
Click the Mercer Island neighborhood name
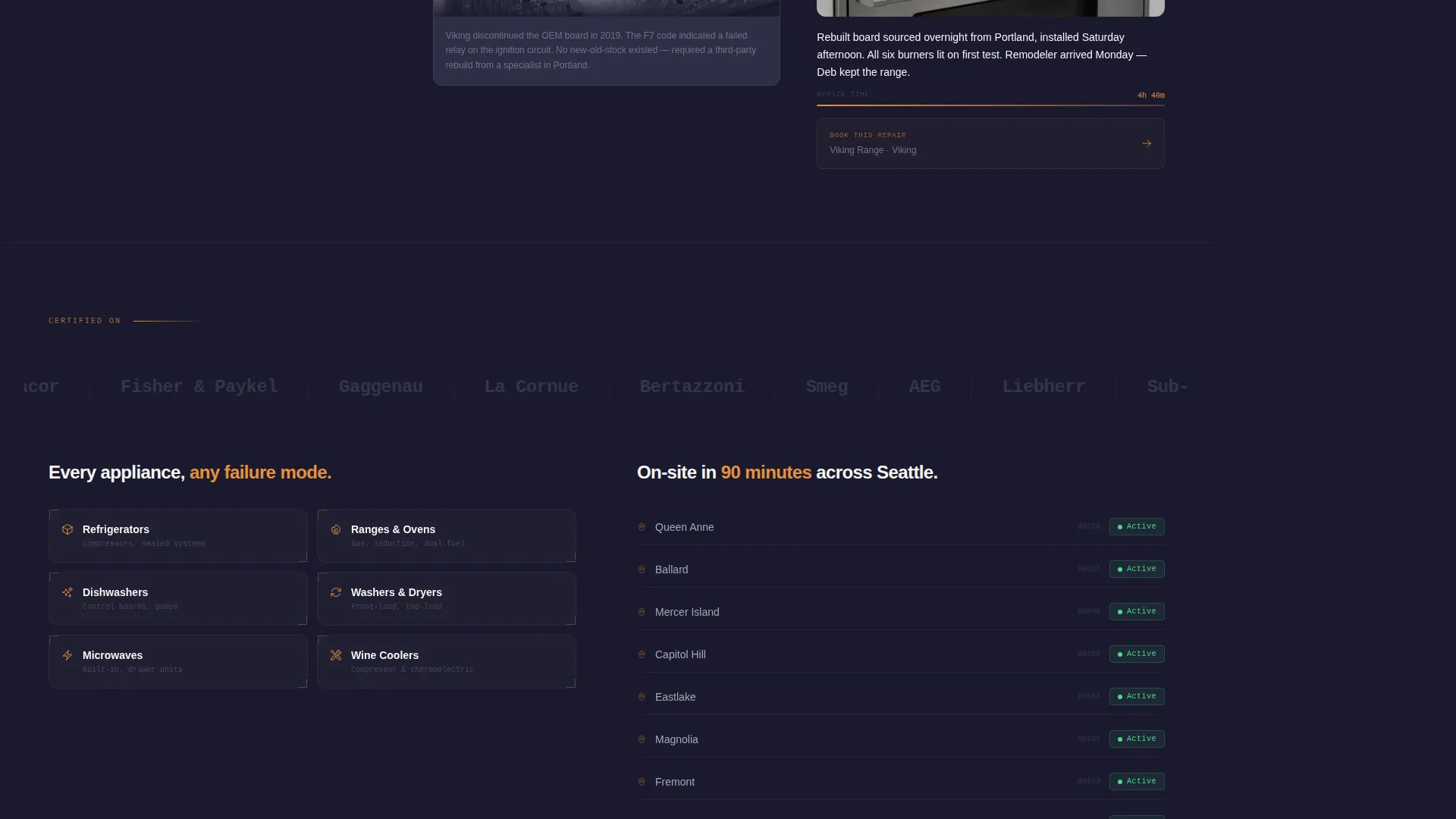point(687,612)
